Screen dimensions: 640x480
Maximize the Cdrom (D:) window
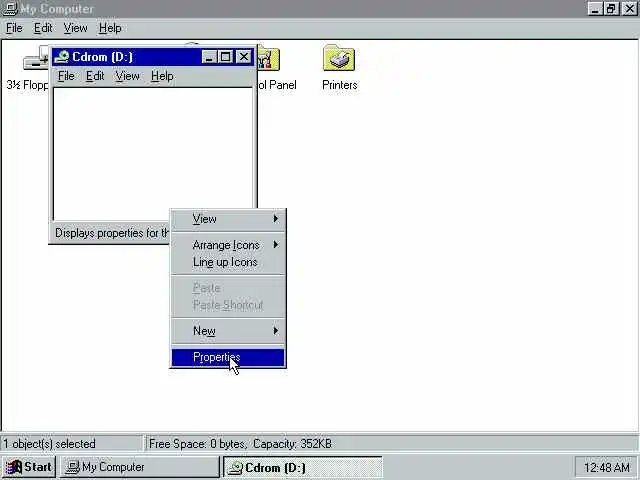(225, 57)
